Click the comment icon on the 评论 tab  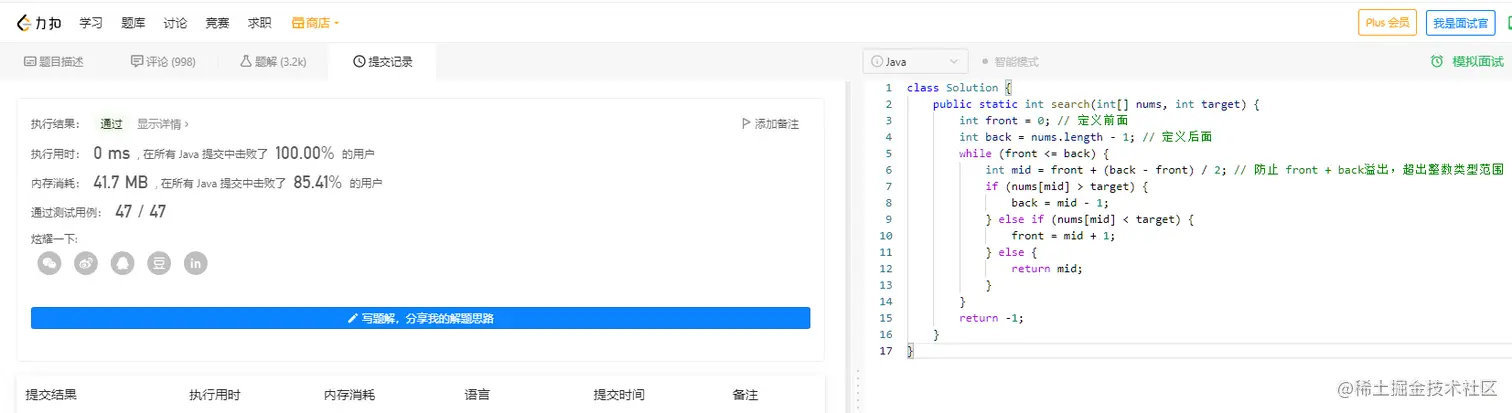[137, 62]
